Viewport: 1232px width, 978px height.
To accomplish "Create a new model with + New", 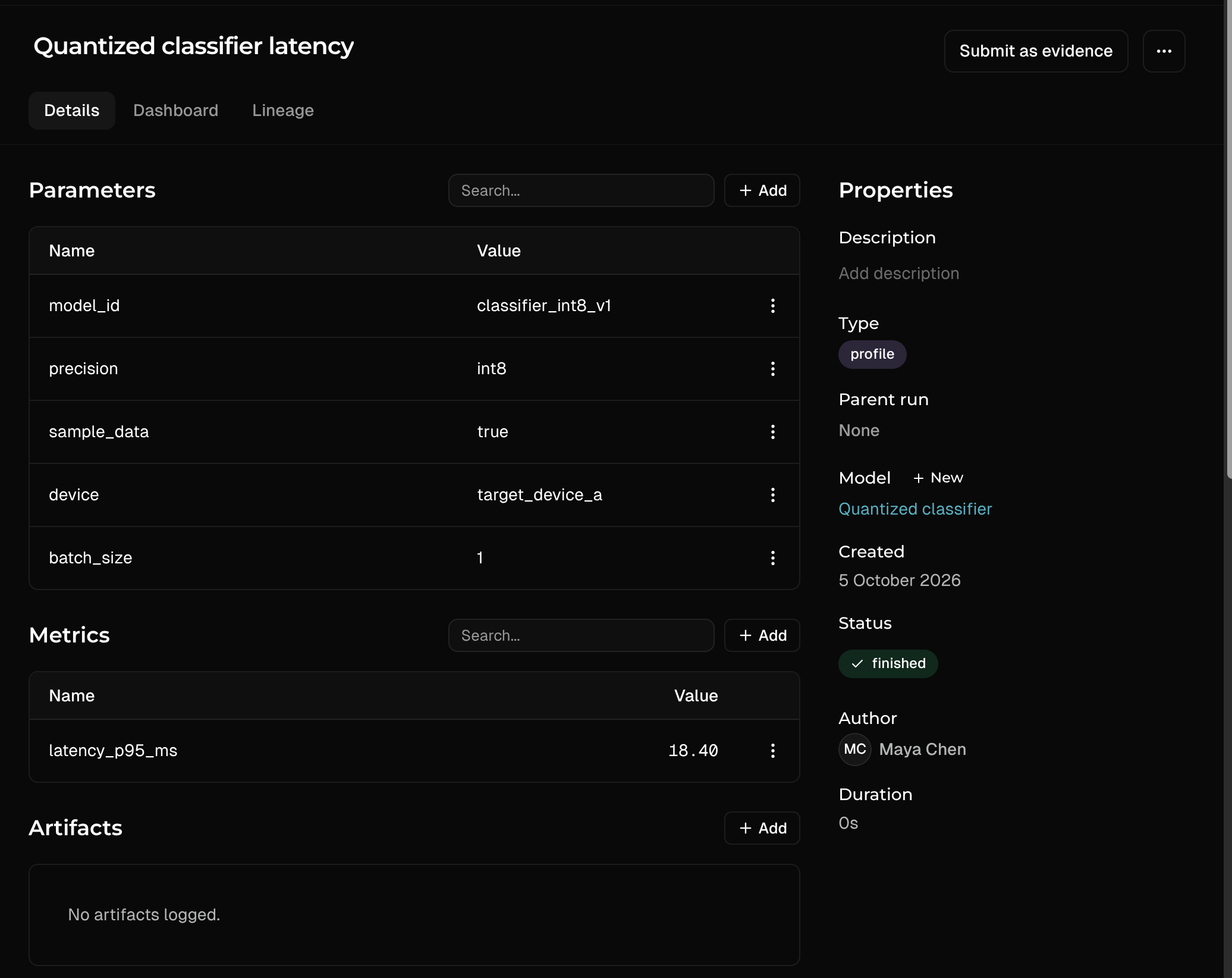I will coord(938,478).
